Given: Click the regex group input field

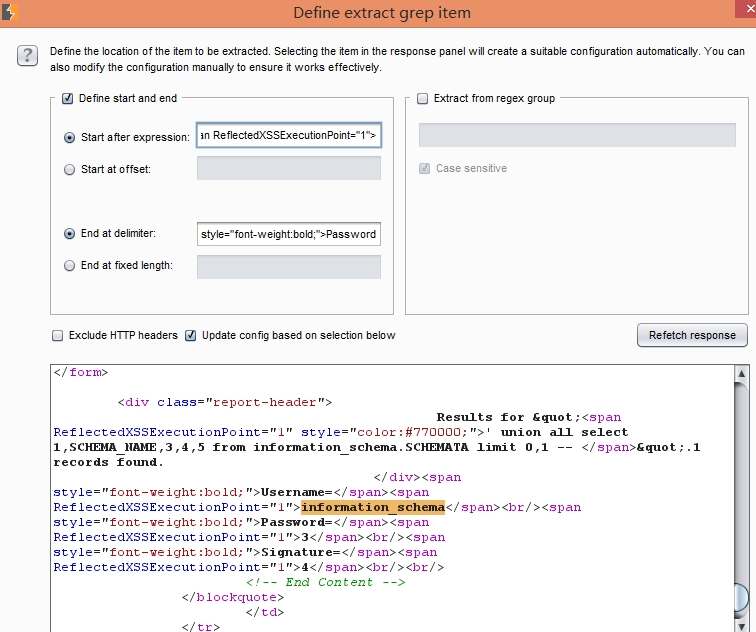Looking at the screenshot, I should tap(577, 135).
